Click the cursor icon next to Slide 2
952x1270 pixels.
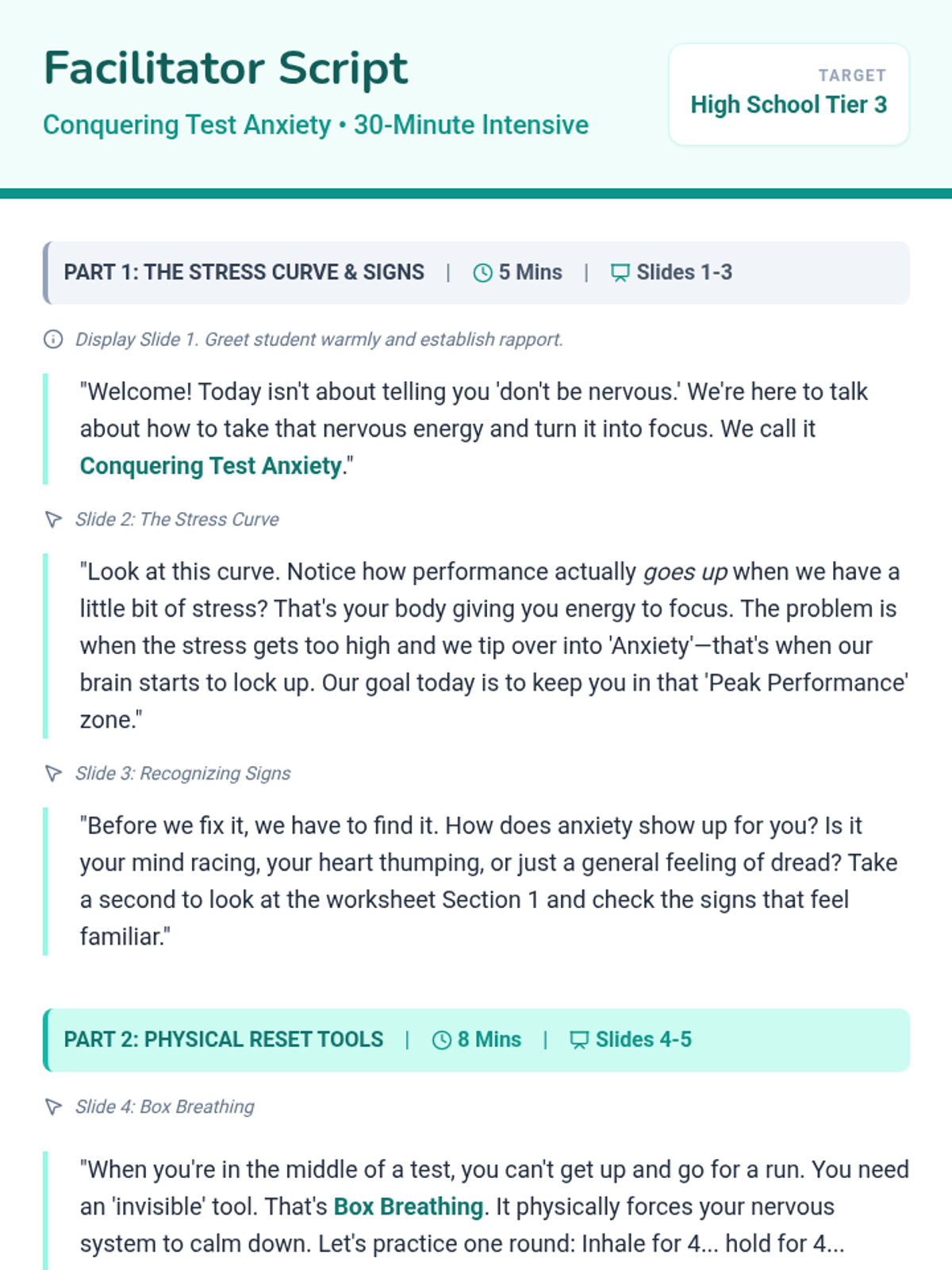pos(53,519)
